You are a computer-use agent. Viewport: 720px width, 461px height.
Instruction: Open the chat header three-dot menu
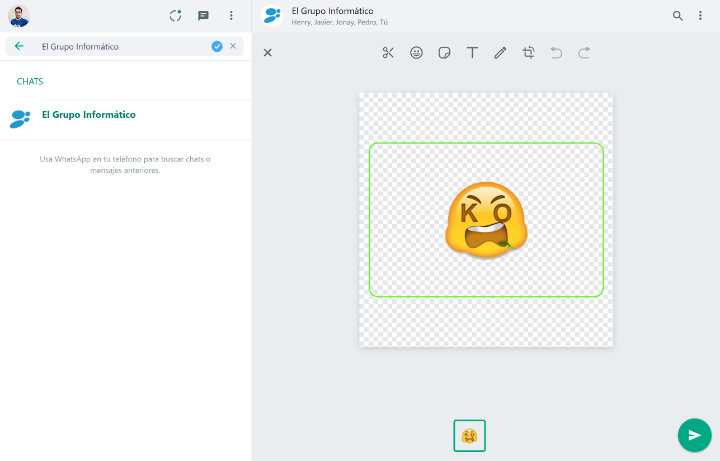coord(700,16)
